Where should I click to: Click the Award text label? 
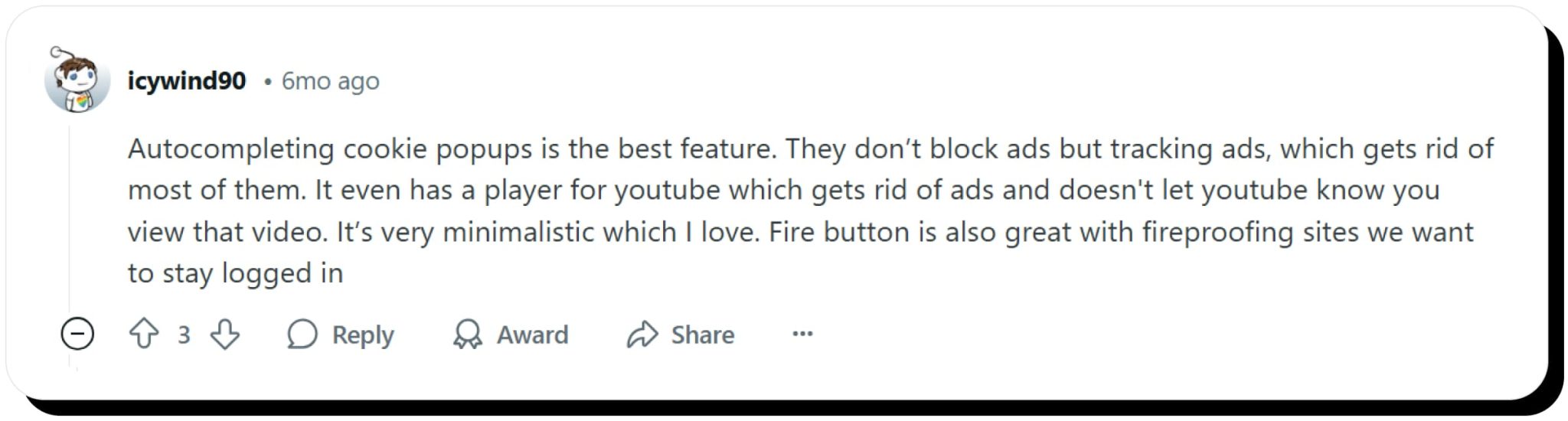pos(533,335)
